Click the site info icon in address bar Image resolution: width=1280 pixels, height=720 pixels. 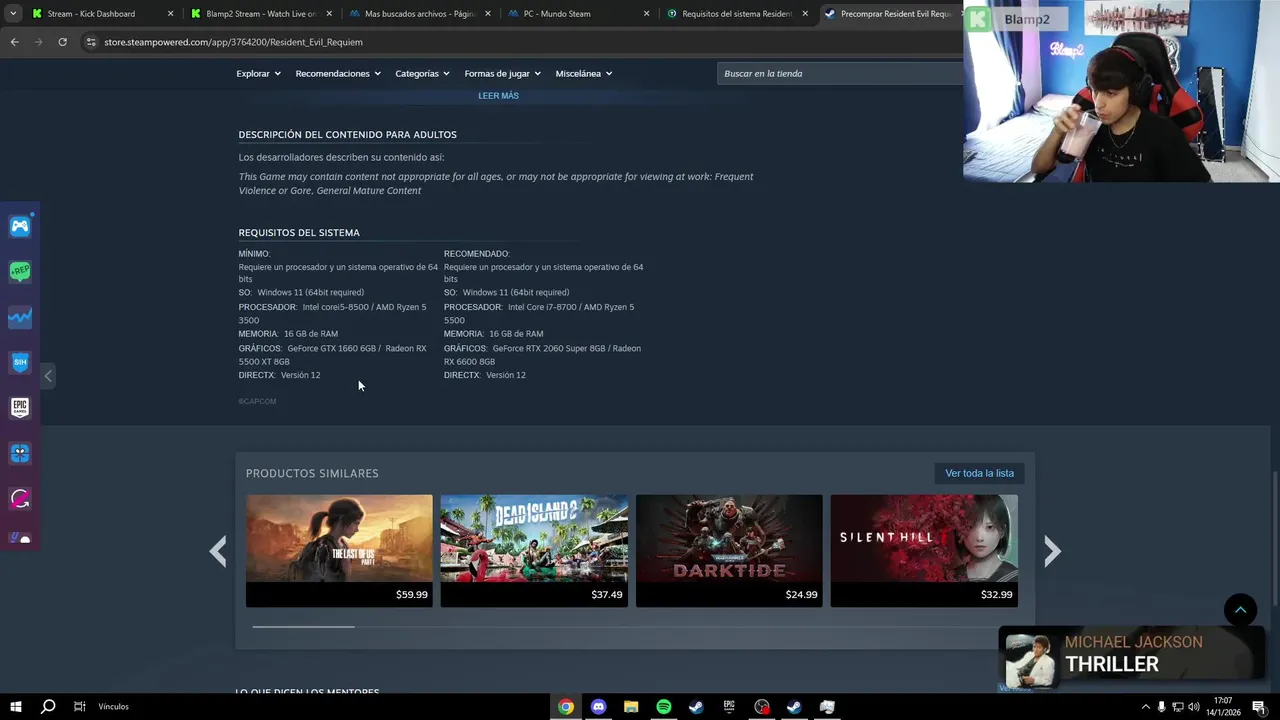pyautogui.click(x=91, y=42)
